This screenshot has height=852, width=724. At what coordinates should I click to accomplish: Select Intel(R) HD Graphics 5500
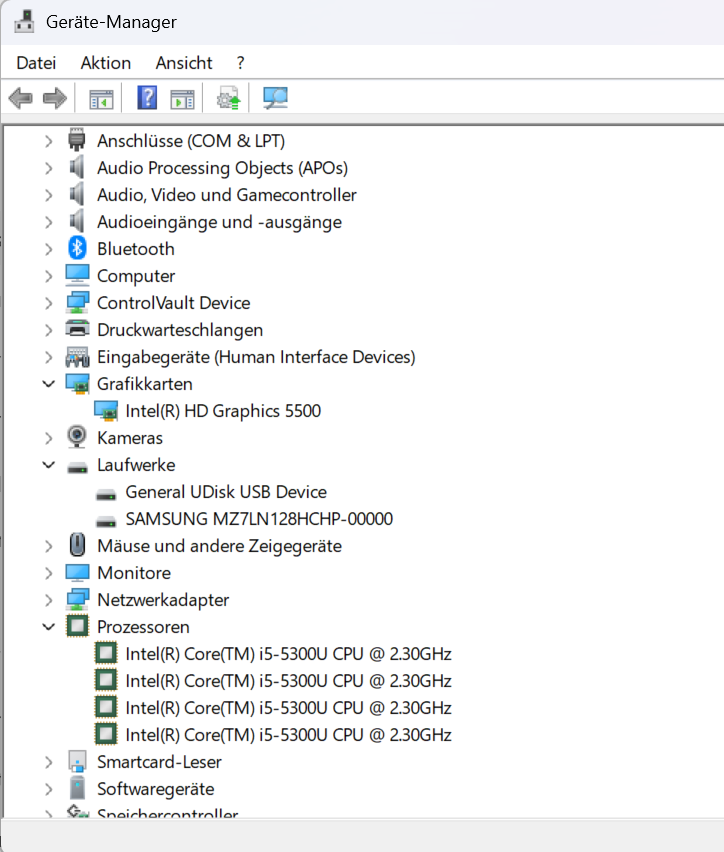point(223,411)
